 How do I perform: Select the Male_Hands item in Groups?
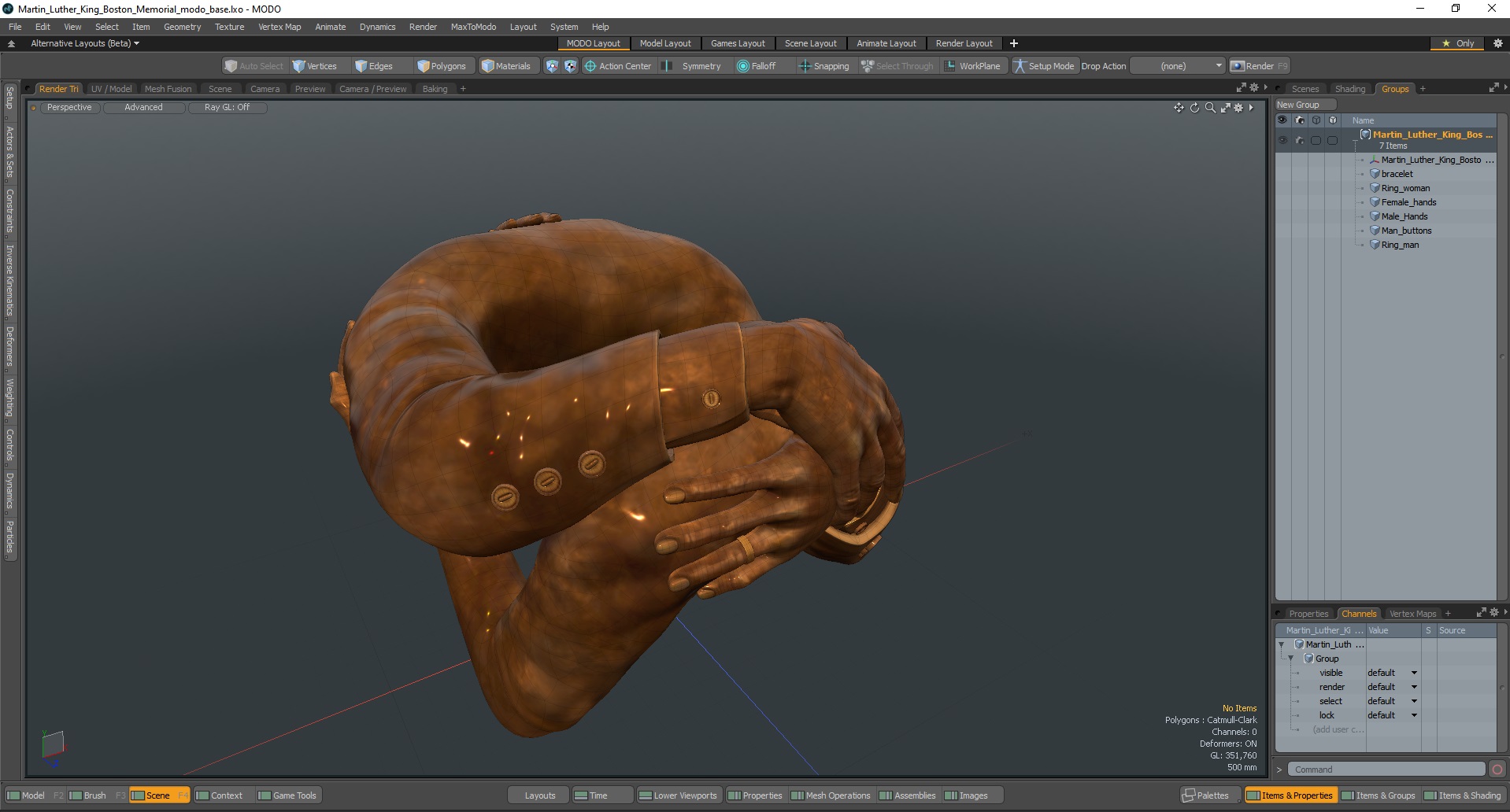tap(1404, 216)
